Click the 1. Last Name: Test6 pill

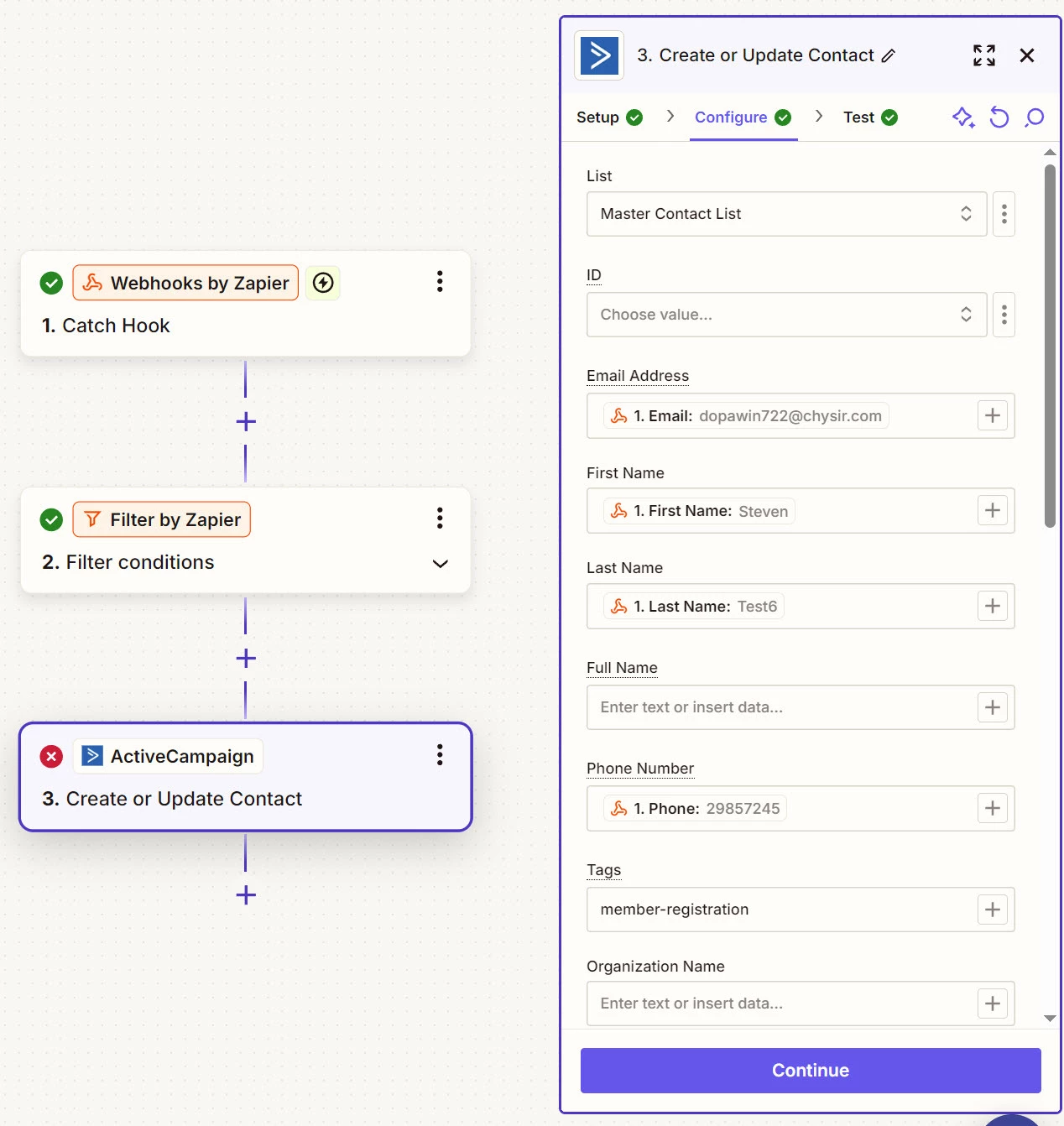click(x=694, y=606)
